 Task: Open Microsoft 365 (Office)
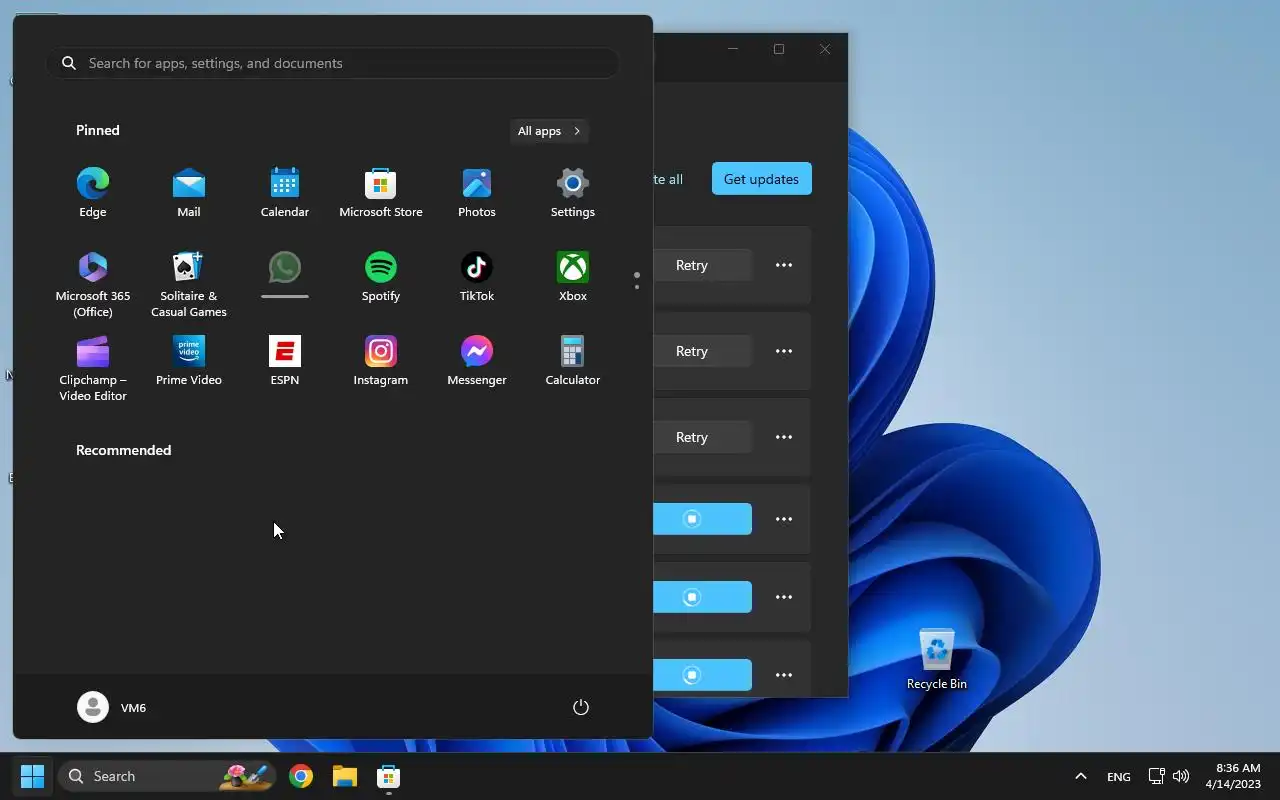(93, 284)
